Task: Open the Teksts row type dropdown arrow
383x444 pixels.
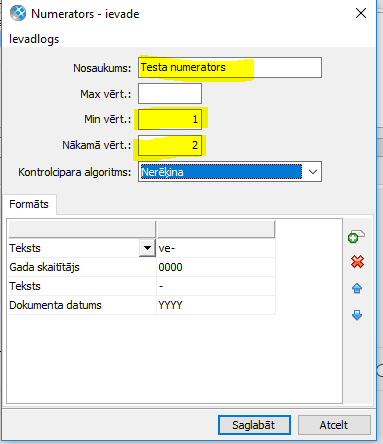Action: click(147, 248)
